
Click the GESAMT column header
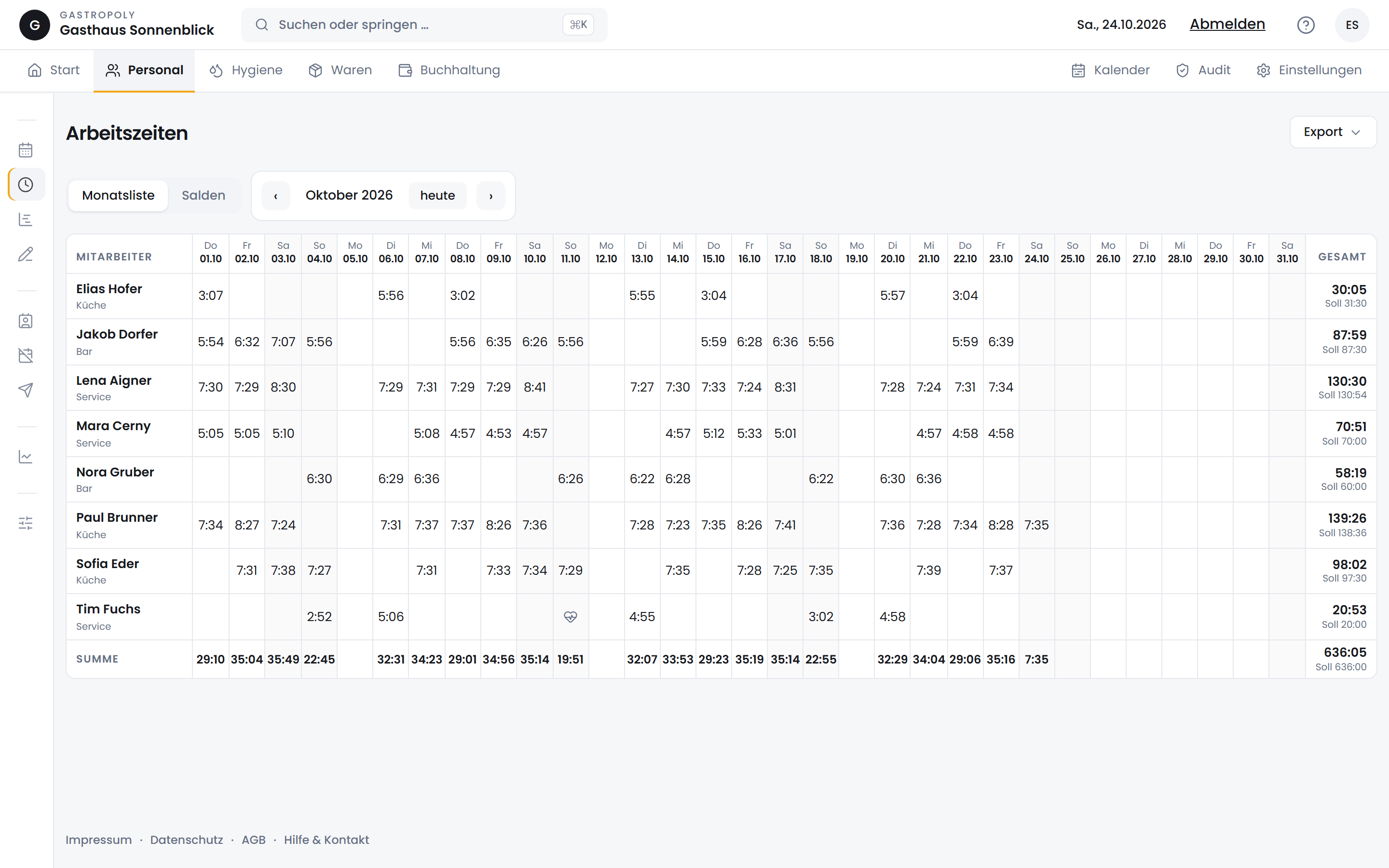1342,257
